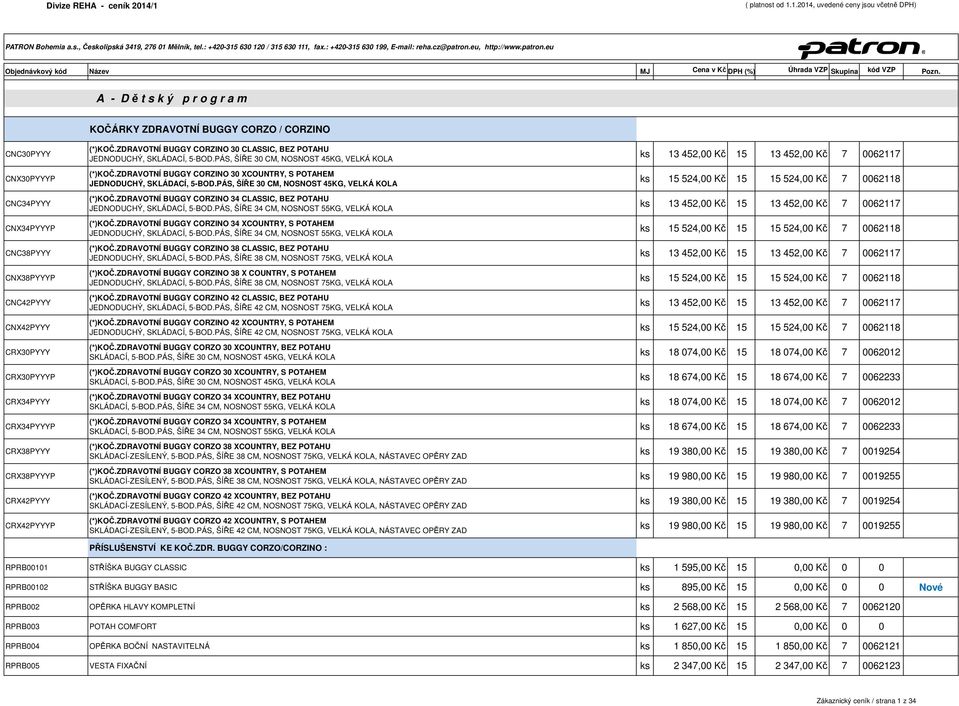Image resolution: width=959 pixels, height=706 pixels.
Task: Select the 'Cena v Kč' column header
Action: coord(709,70)
